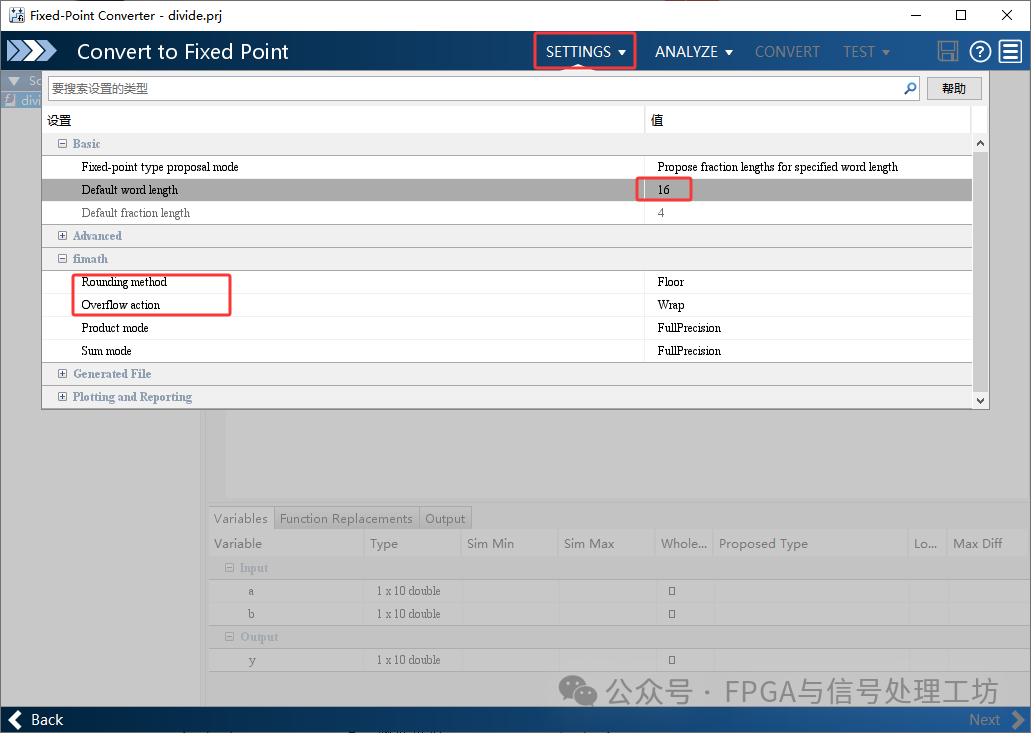Click the Back button
Viewport: 1031px width, 733px height.
coord(36,720)
